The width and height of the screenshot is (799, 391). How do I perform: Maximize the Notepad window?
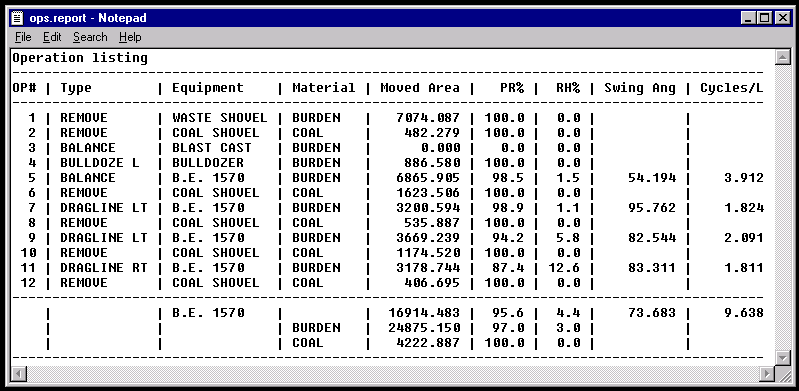764,18
